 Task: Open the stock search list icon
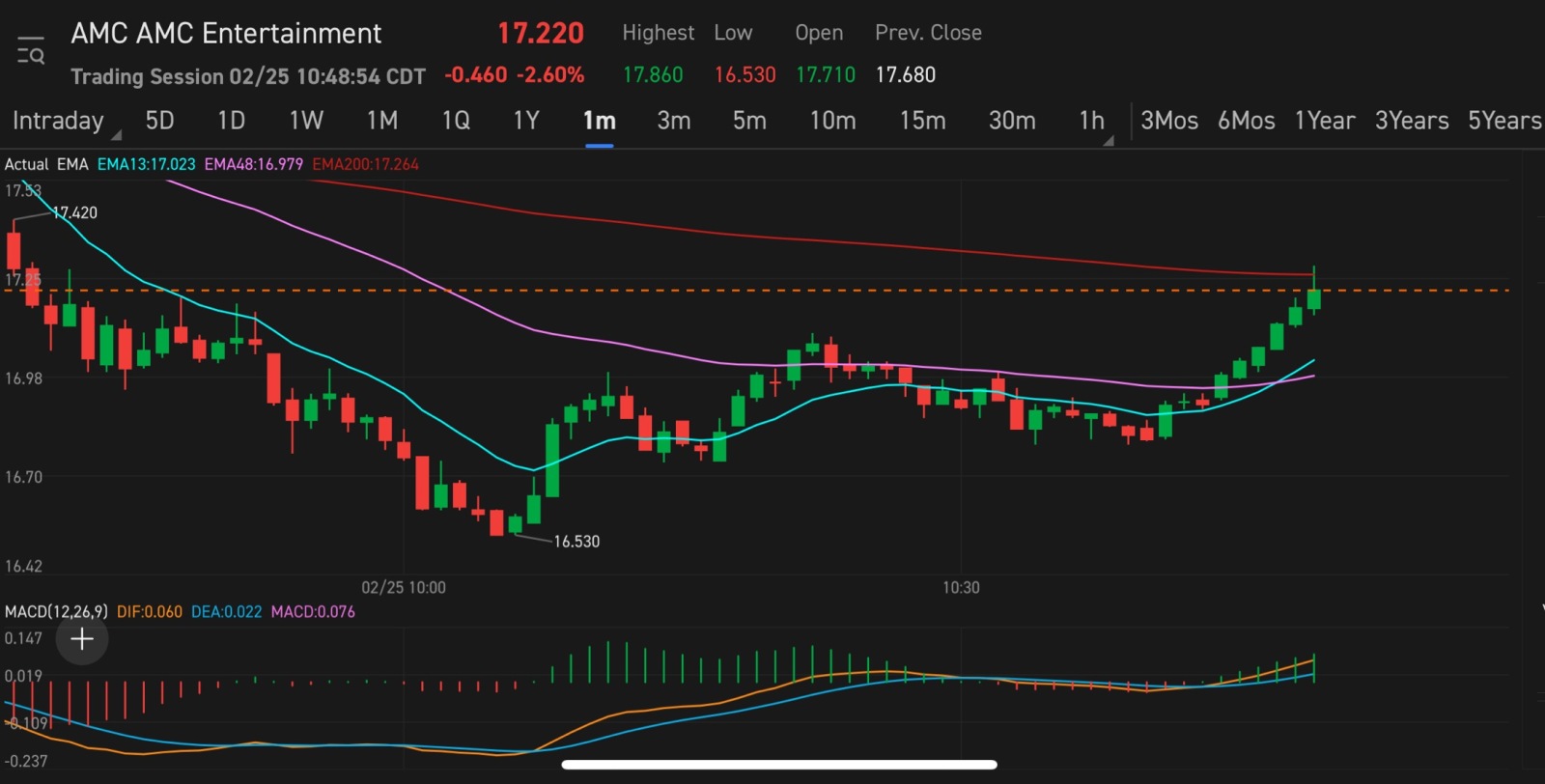(x=31, y=50)
